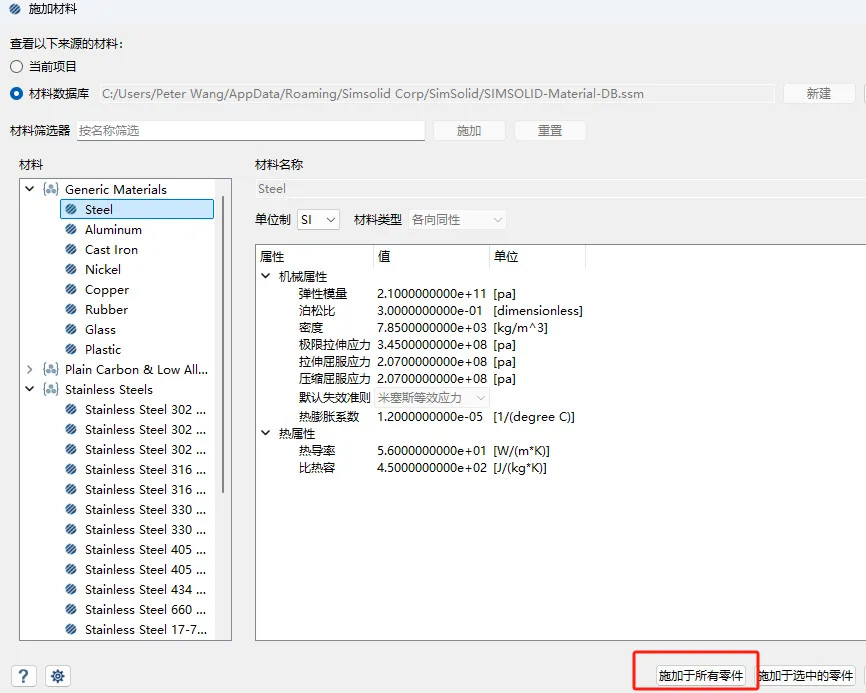Select Plastic in material tree
This screenshot has width=866, height=693.
pyautogui.click(x=103, y=349)
